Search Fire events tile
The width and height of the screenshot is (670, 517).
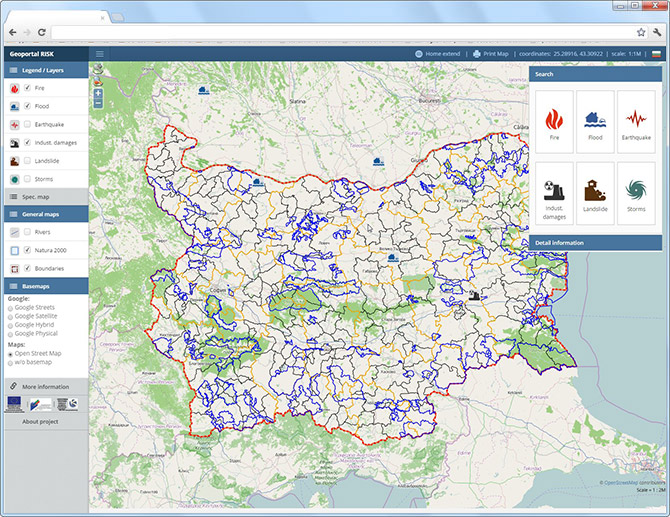tap(554, 122)
